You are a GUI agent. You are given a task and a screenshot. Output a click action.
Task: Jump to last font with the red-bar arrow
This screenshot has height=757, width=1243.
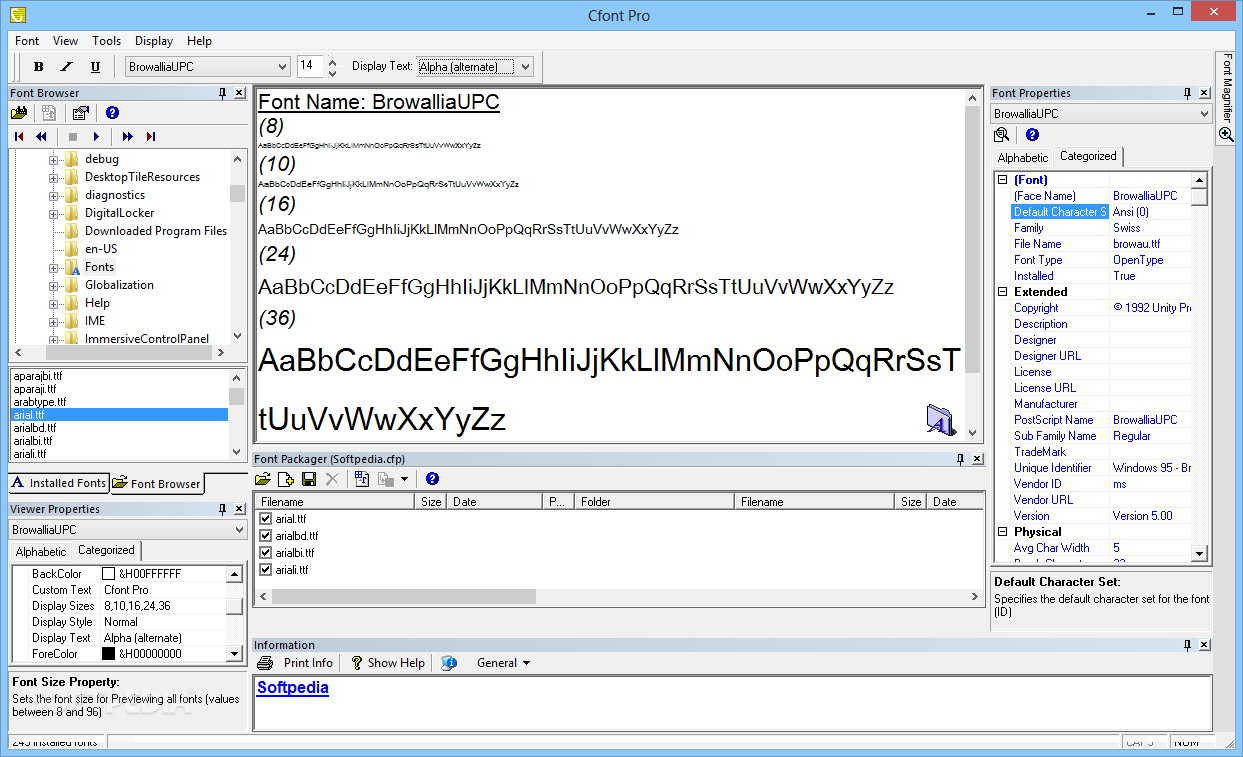pos(151,136)
